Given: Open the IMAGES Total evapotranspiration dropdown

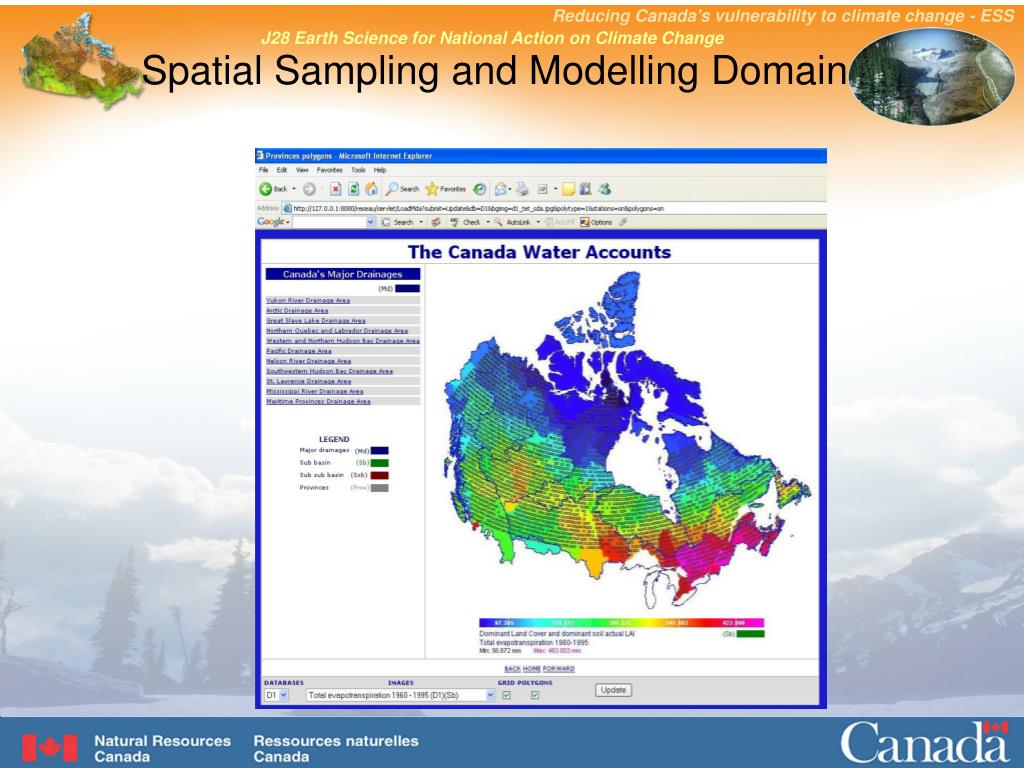Looking at the screenshot, I should click(401, 696).
